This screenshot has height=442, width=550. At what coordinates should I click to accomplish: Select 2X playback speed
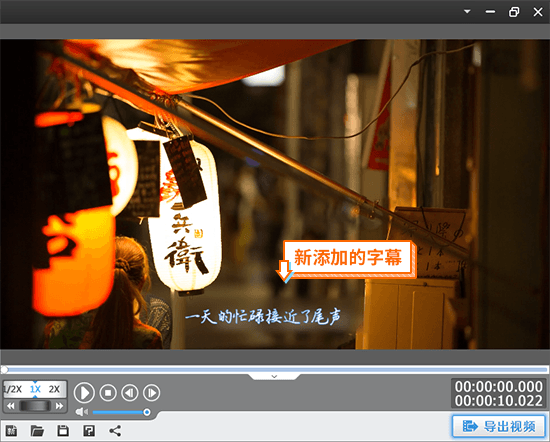[x=54, y=389]
